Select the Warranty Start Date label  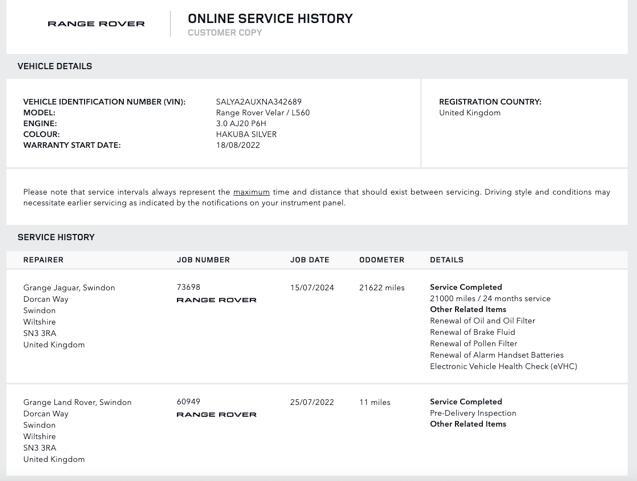pyautogui.click(x=72, y=145)
